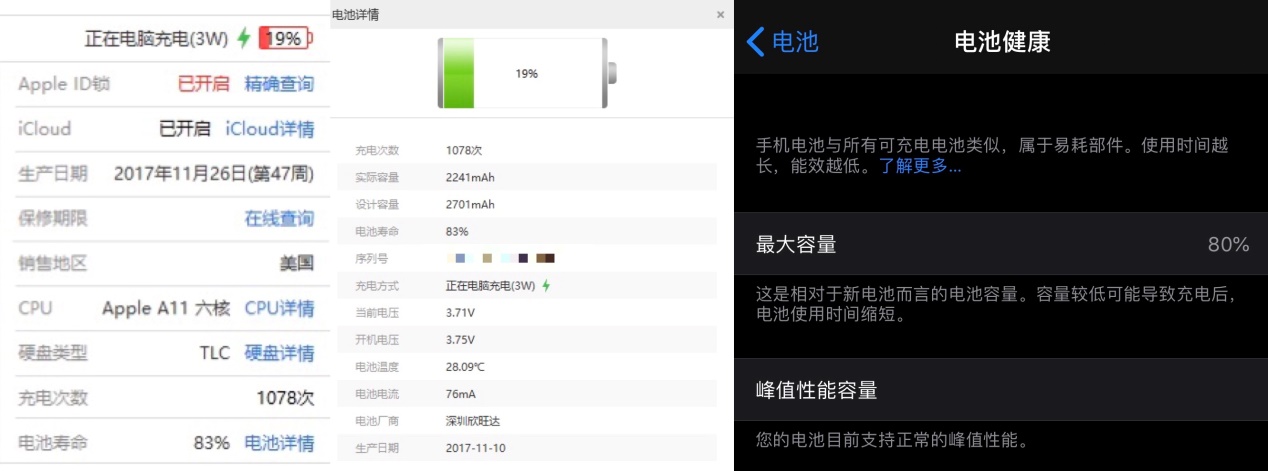The width and height of the screenshot is (1268, 471).
Task: Select the 2241mAh actual capacity value
Action: (470, 178)
